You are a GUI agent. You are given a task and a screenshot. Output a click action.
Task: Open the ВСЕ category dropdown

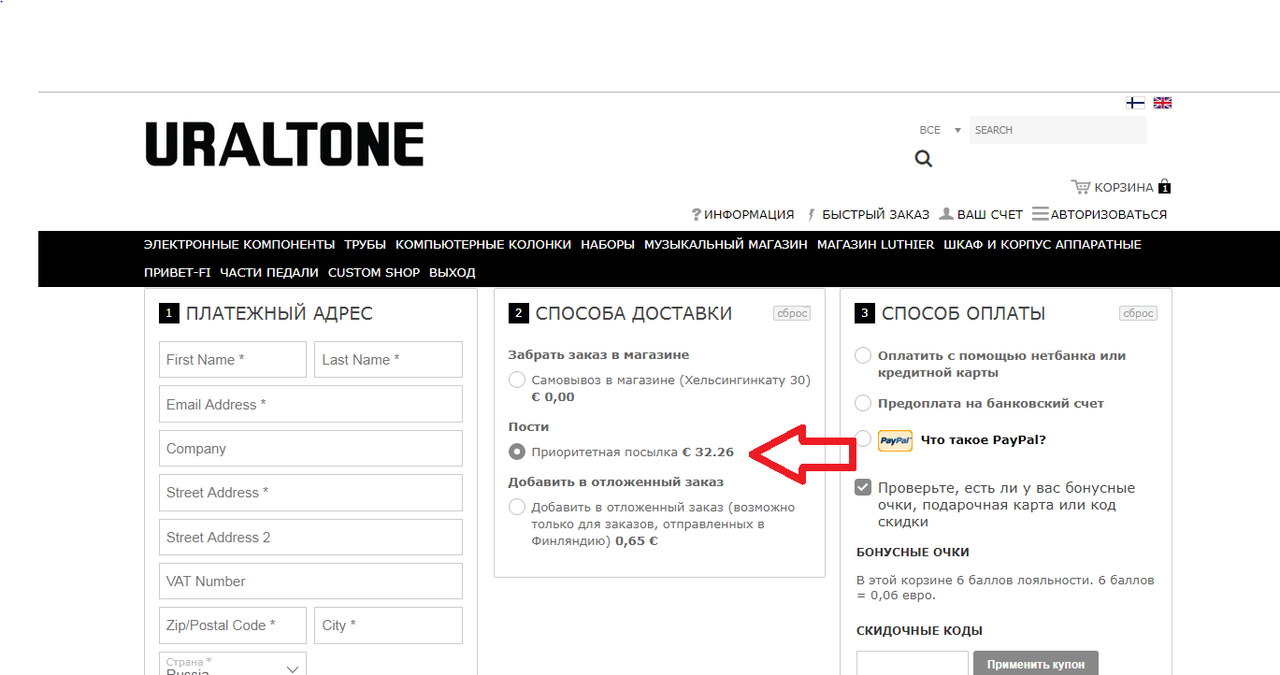coord(940,130)
